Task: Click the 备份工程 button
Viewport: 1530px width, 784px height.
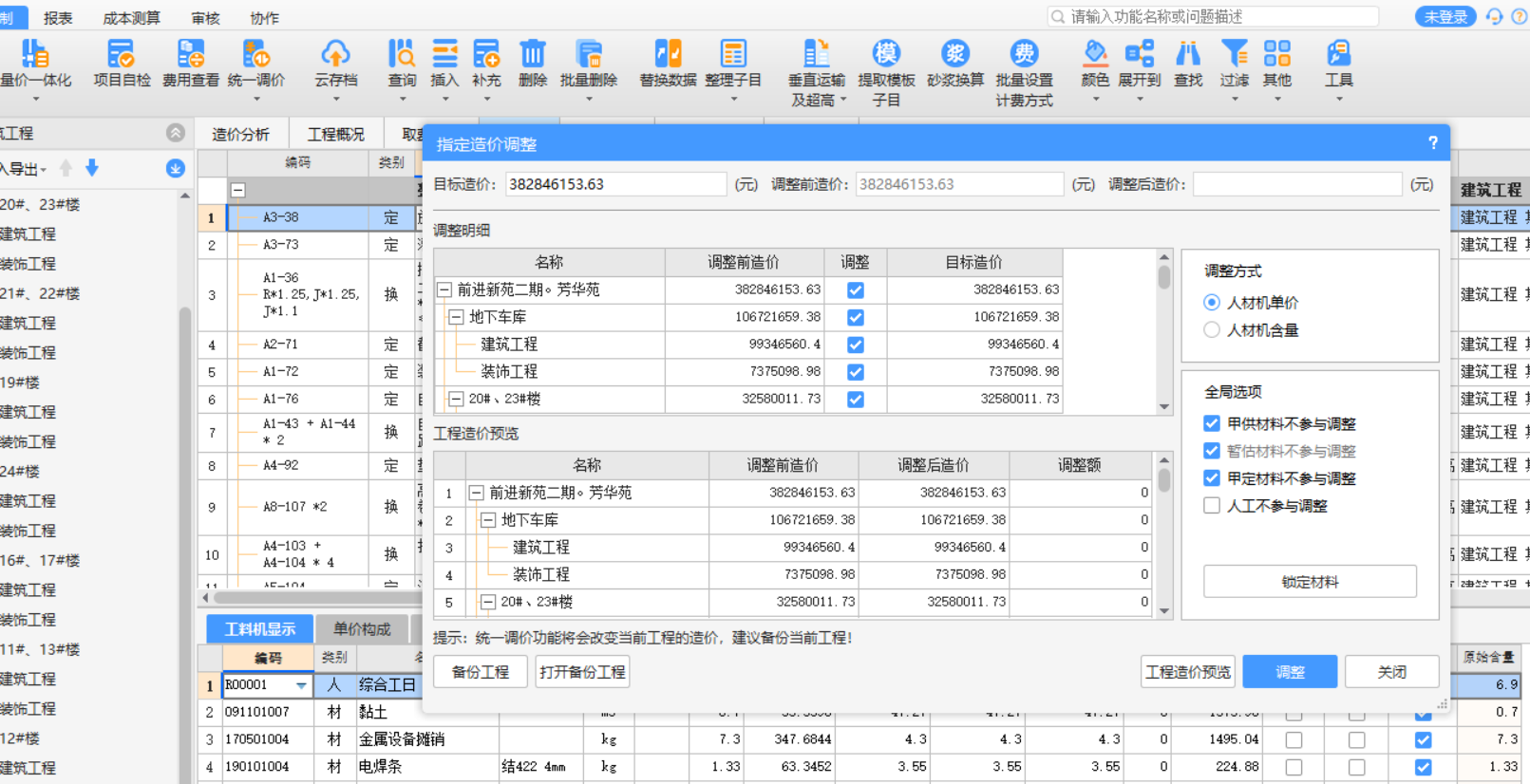Action: click(481, 672)
